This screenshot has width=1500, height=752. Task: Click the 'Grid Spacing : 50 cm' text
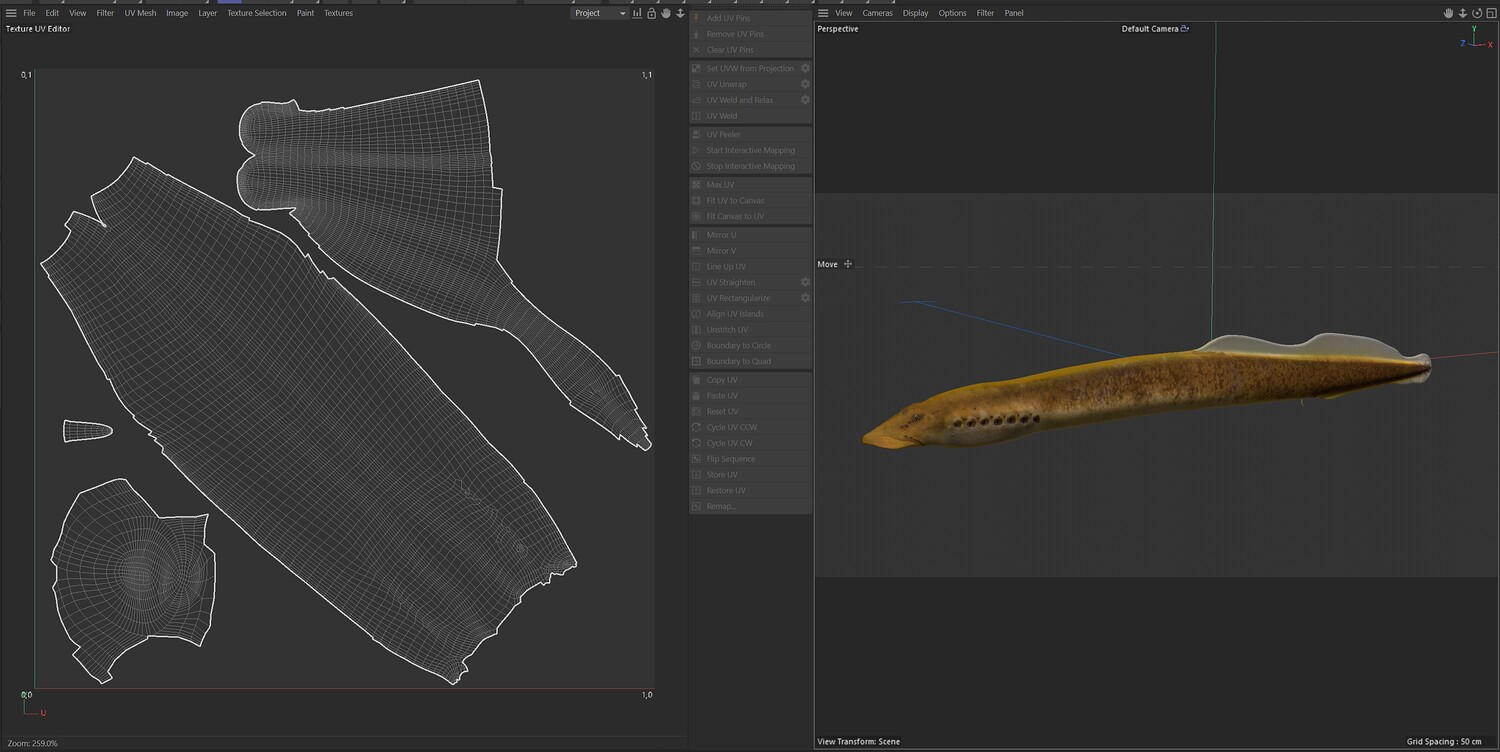1444,742
